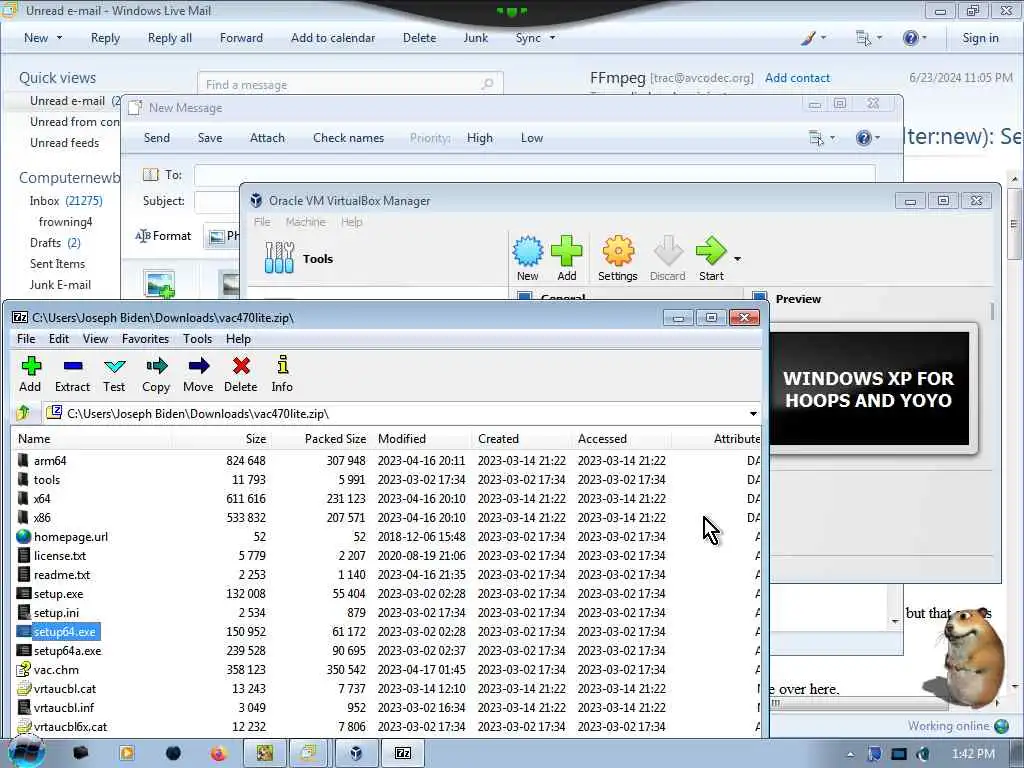The image size is (1024, 768).
Task: Open the File menu in 7-Zip
Action: pos(26,338)
